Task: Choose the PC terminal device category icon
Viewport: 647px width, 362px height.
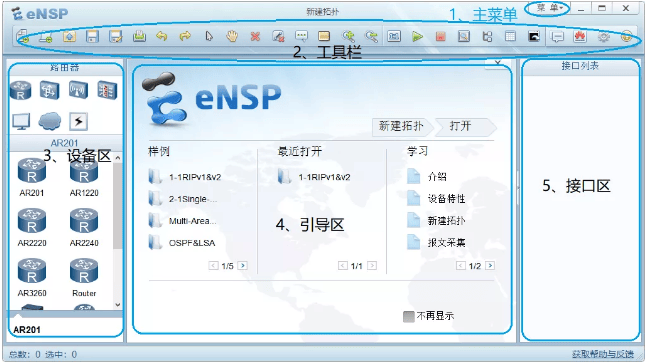Action: pos(21,121)
